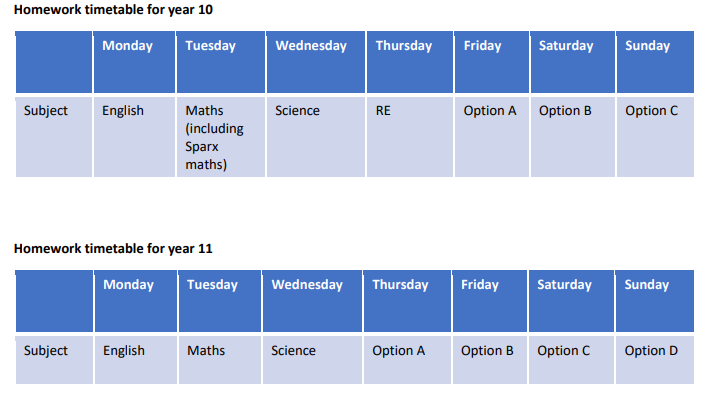
Task: Click the Wednesday header in year 10 table
Action: click(316, 62)
